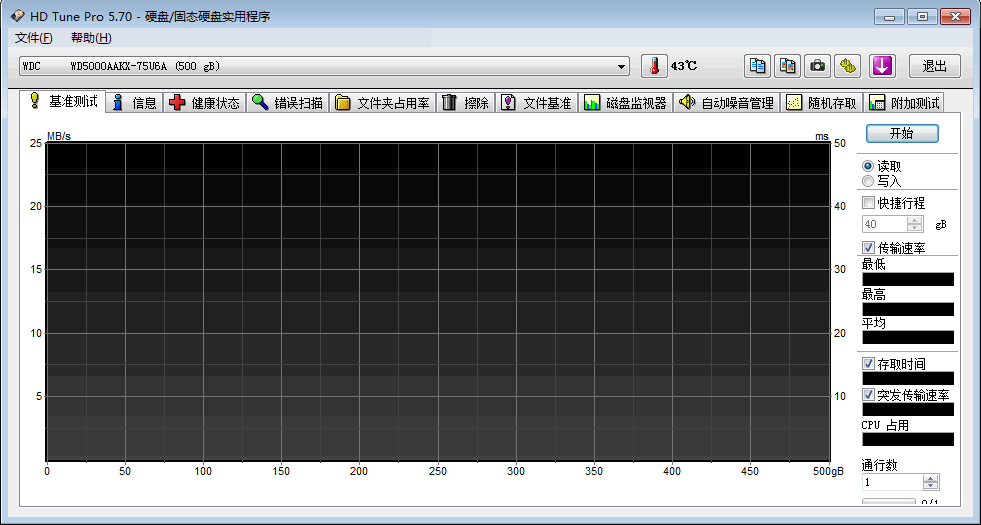Click the copy text to clipboard icon

pos(758,66)
